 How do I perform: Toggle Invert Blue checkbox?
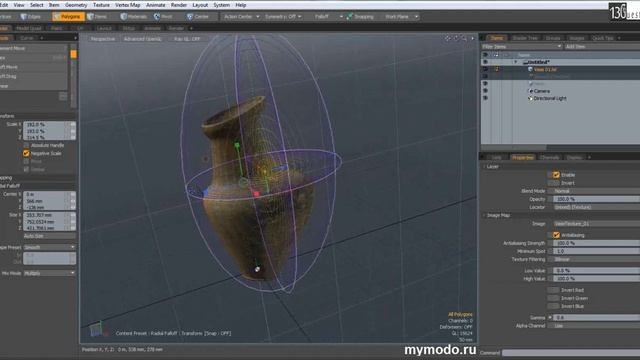(x=553, y=306)
